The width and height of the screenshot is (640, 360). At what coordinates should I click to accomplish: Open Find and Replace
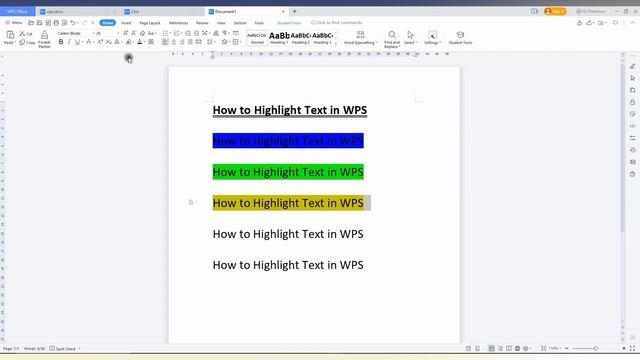pyautogui.click(x=391, y=39)
